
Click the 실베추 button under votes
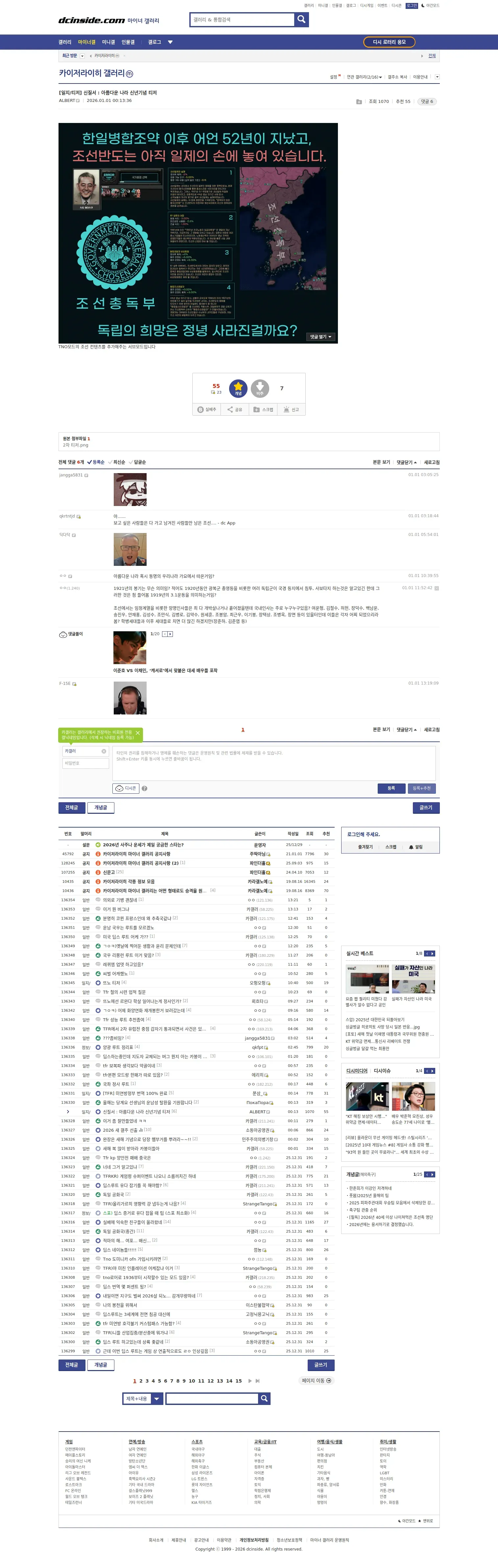click(x=207, y=410)
